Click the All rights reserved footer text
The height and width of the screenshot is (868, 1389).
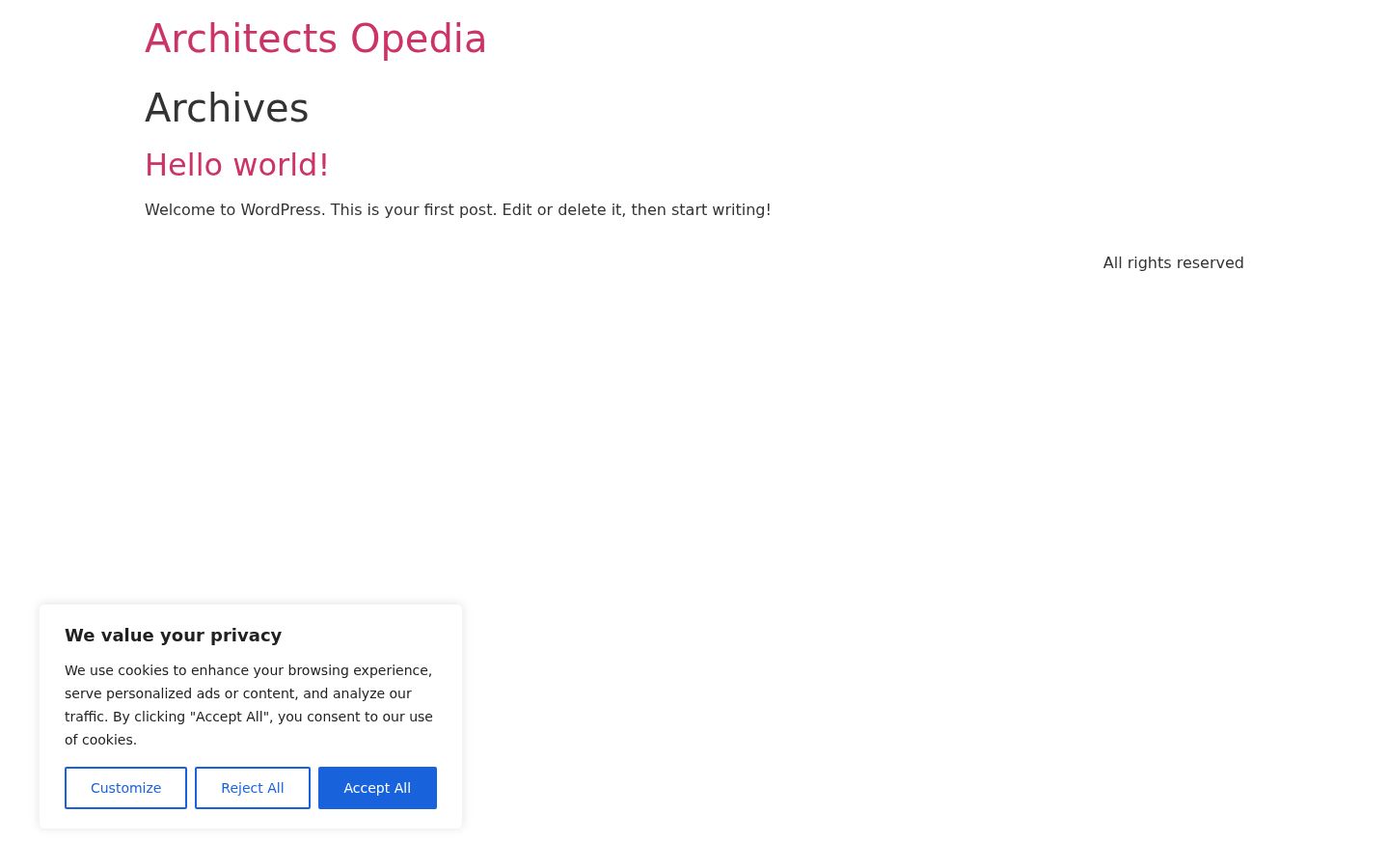[x=1173, y=263]
